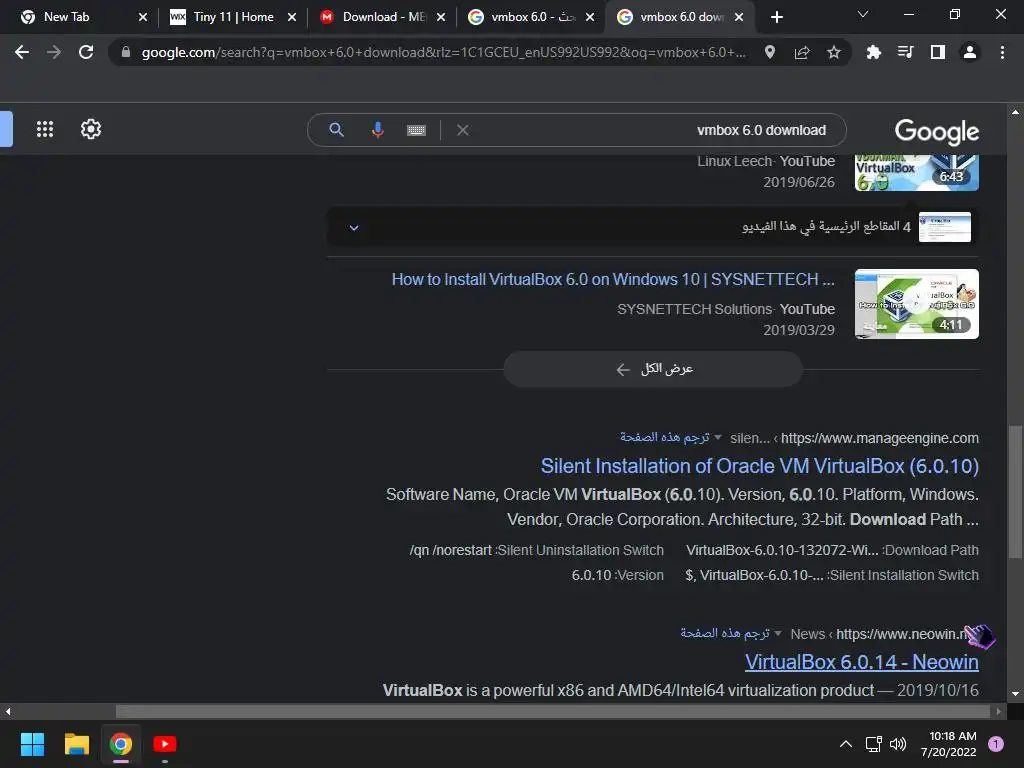
Task: Open Google search settings gear
Action: [x=91, y=129]
